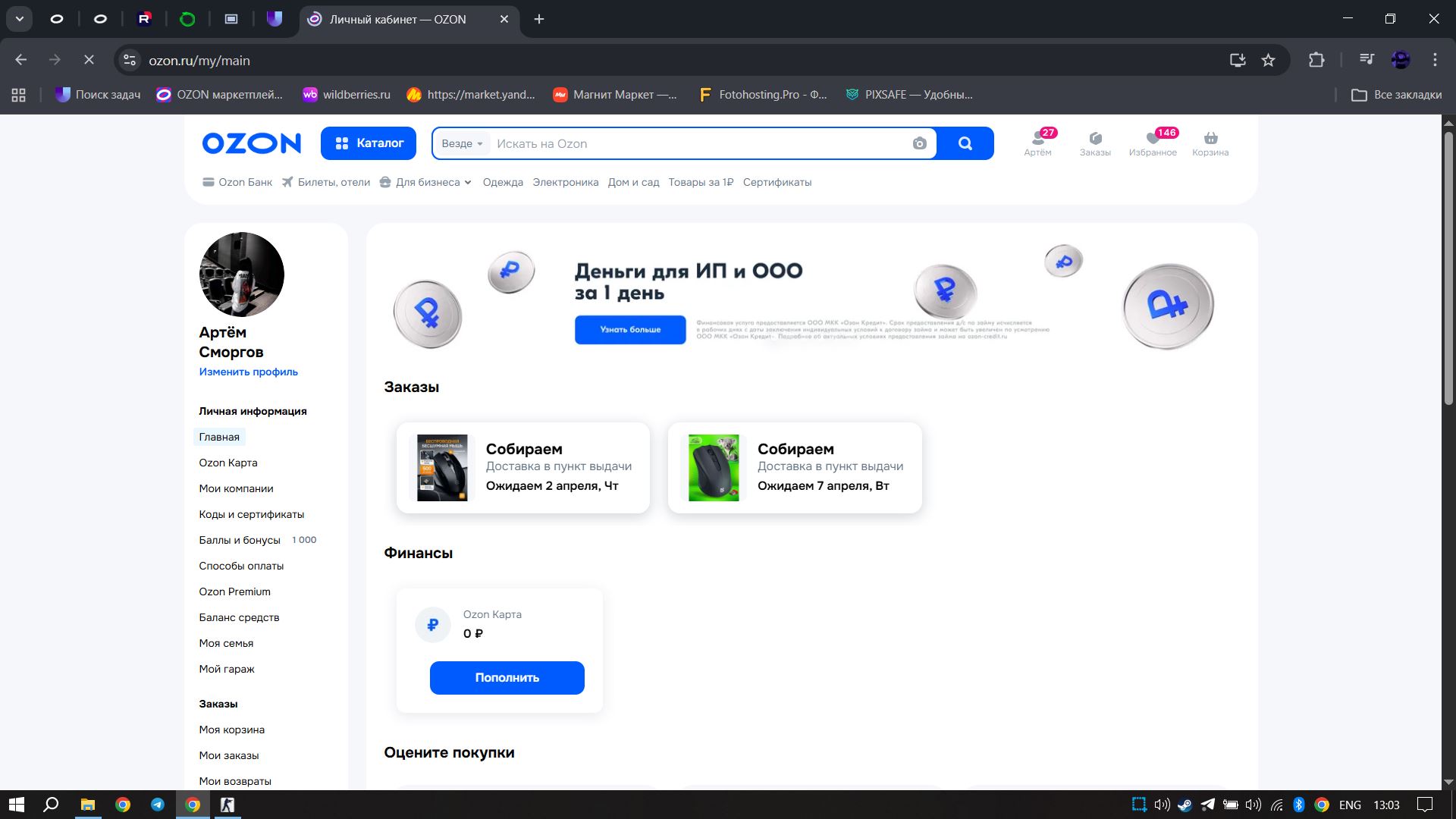Expand the Везде search scope dropdown
Image resolution: width=1456 pixels, height=819 pixels.
pos(462,143)
